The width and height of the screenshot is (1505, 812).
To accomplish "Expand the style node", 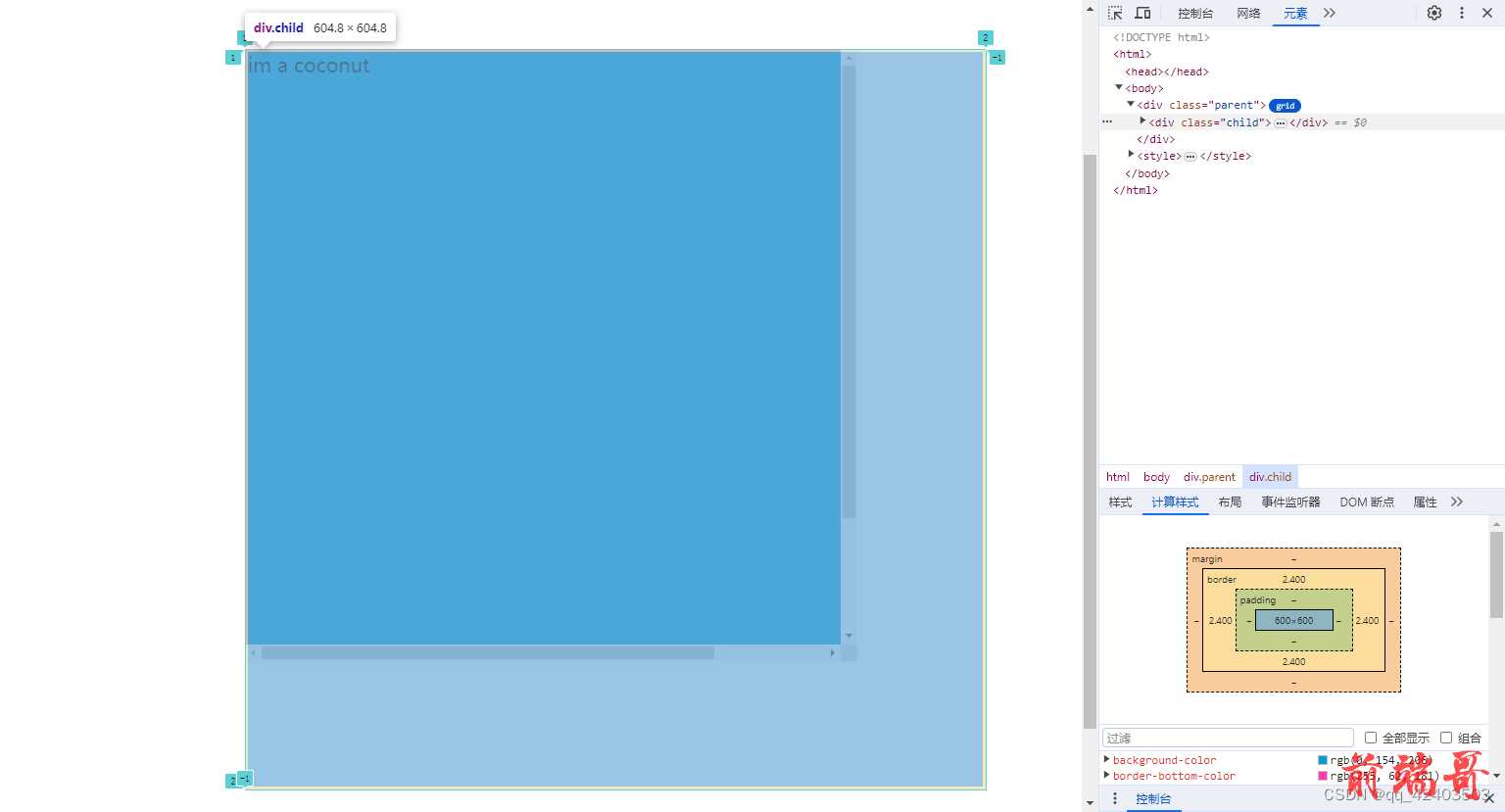I will click(1131, 155).
